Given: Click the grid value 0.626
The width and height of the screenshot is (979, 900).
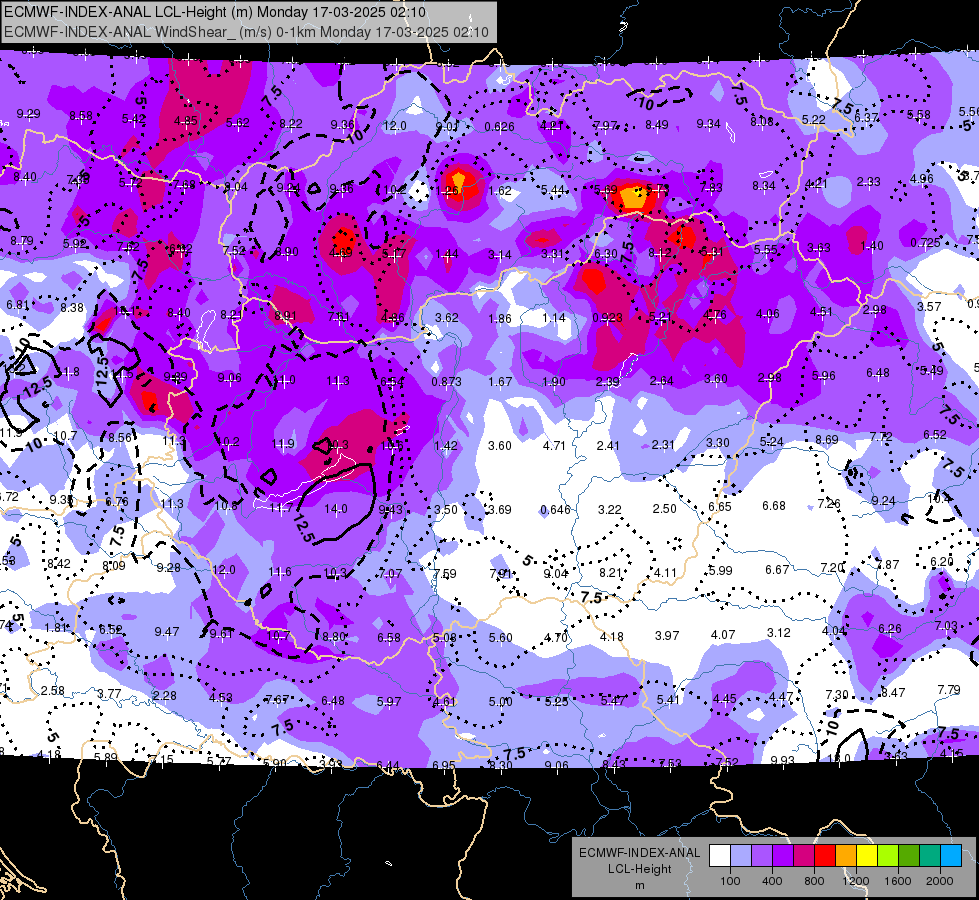Looking at the screenshot, I should pyautogui.click(x=499, y=127).
